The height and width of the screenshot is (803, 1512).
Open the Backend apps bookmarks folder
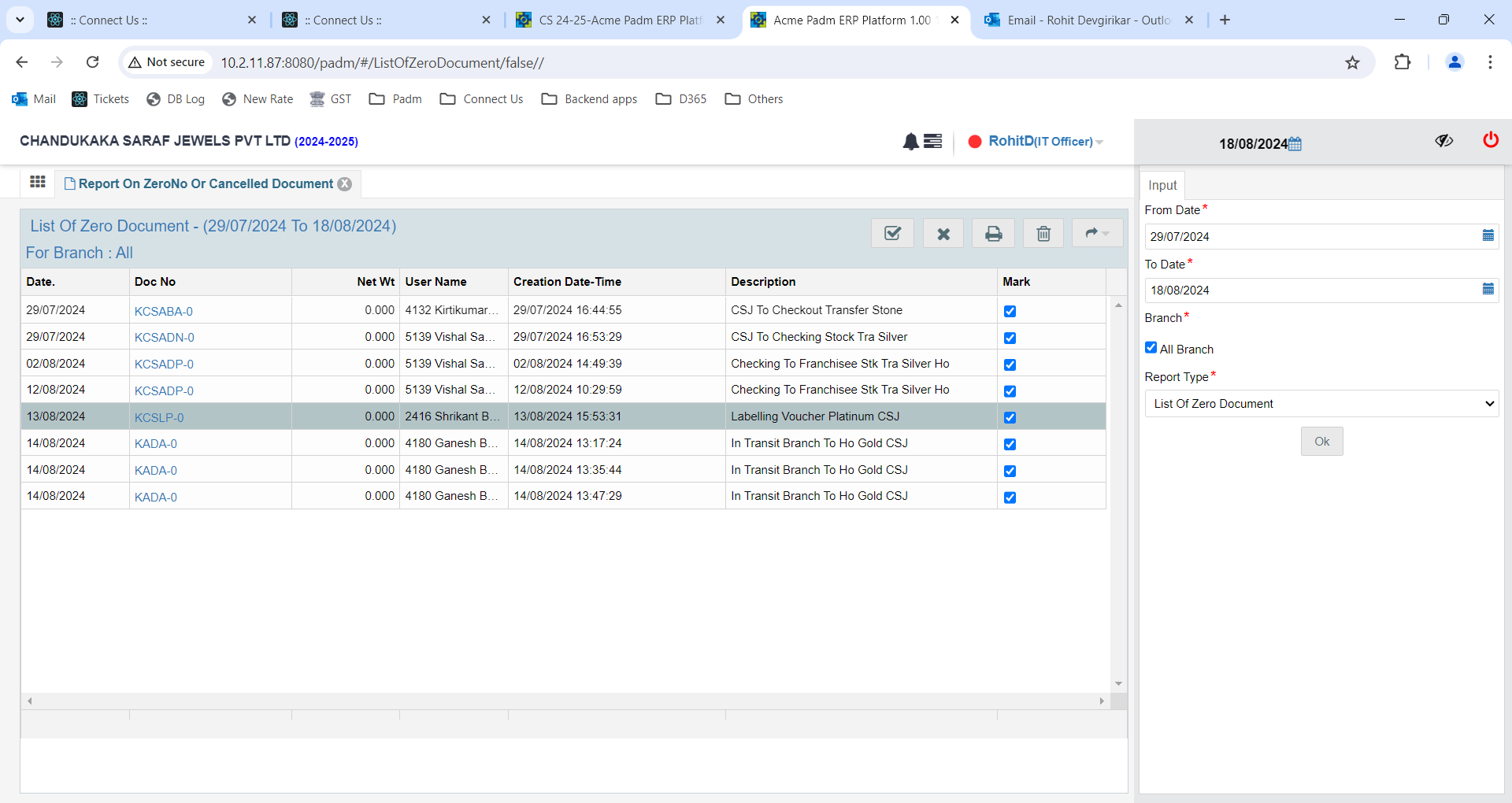coord(589,99)
